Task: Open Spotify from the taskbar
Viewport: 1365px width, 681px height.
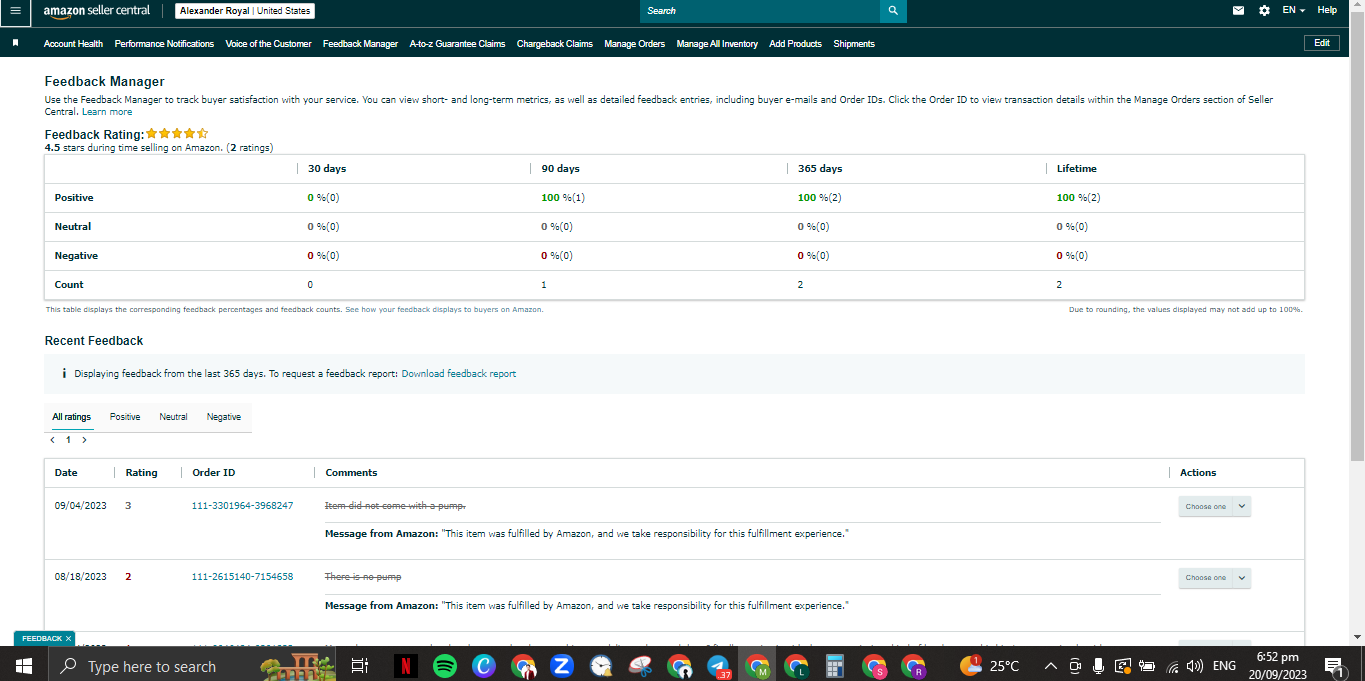Action: pyautogui.click(x=445, y=665)
